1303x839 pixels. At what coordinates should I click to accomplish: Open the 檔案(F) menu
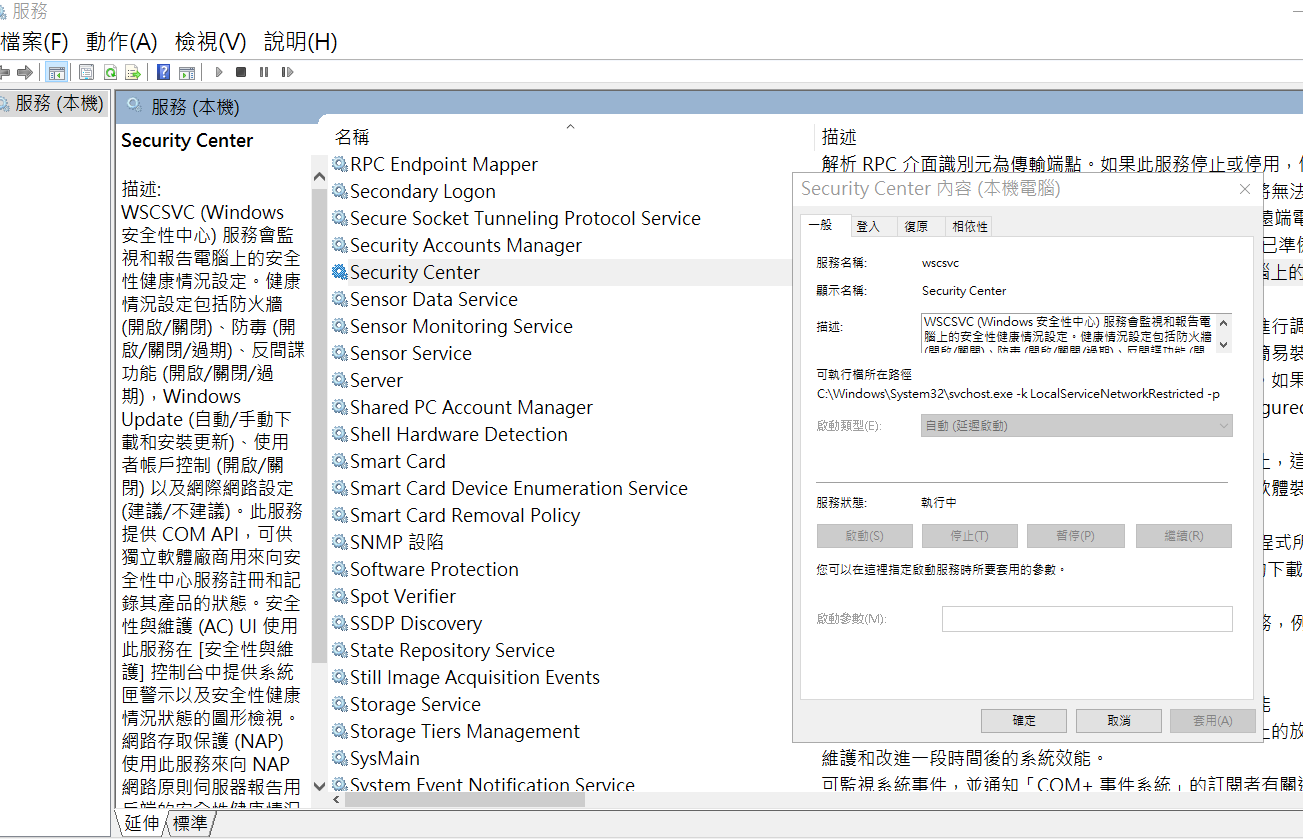(35, 42)
